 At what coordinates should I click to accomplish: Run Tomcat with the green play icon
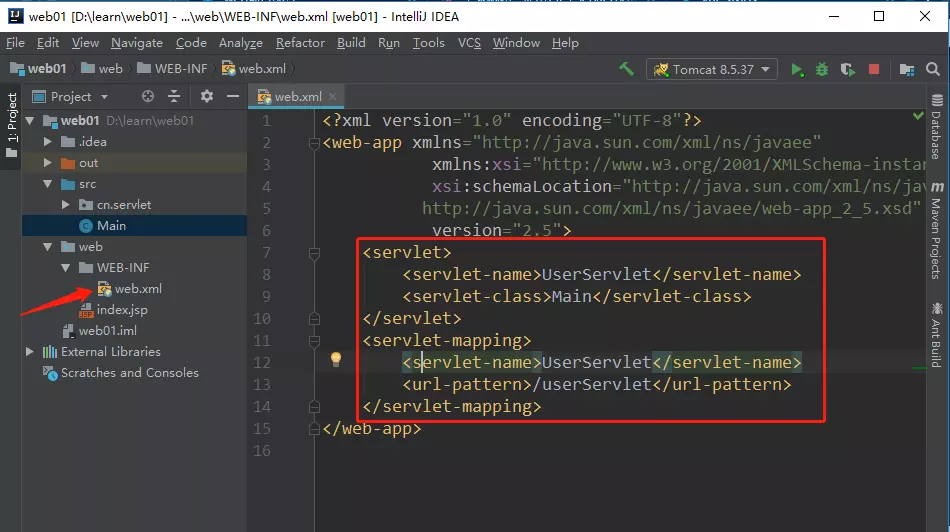coord(797,70)
